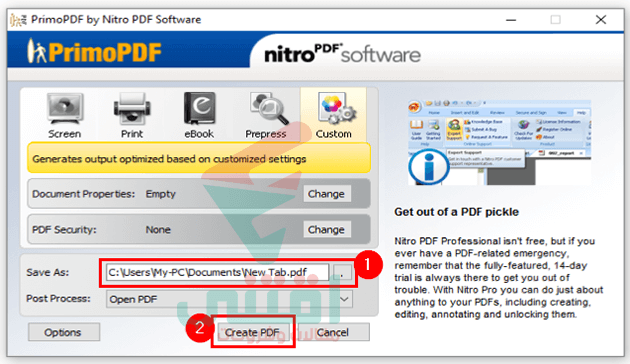The height and width of the screenshot is (364, 630).
Task: Click the PrimoPDF title bar app icon
Action: click(x=18, y=20)
